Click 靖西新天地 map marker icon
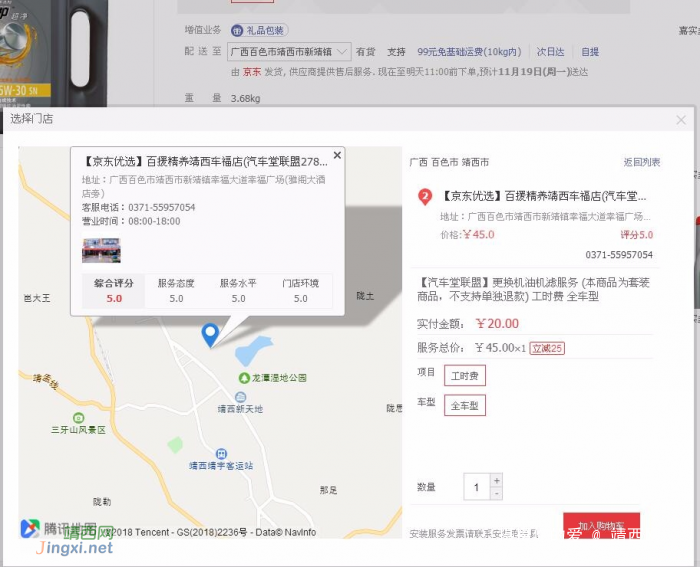Screen dimensions: 700x567 point(240,397)
